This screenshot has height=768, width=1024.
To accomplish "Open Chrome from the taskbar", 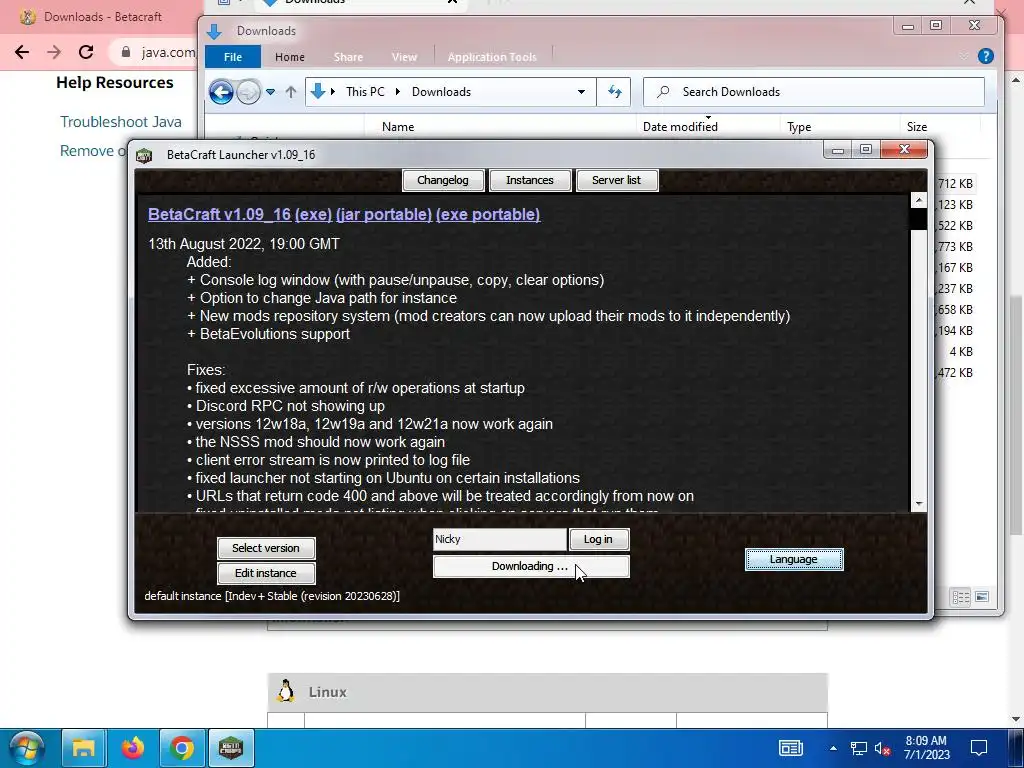I will [182, 748].
